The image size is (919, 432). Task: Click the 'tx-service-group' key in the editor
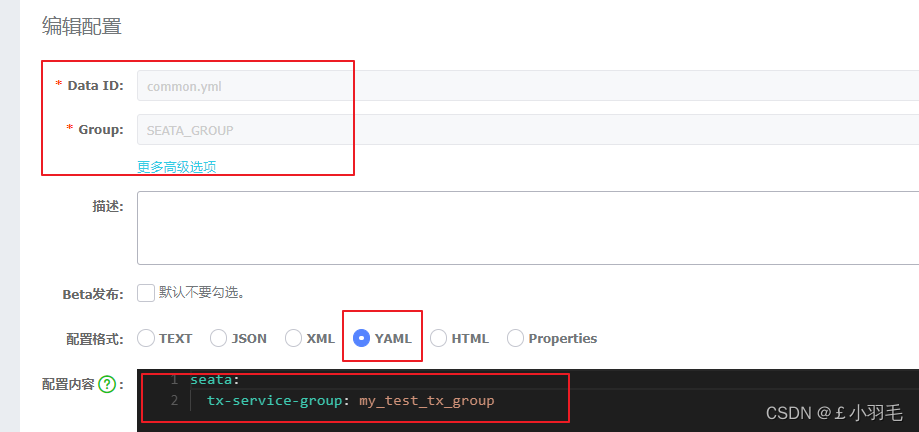[x=274, y=401]
